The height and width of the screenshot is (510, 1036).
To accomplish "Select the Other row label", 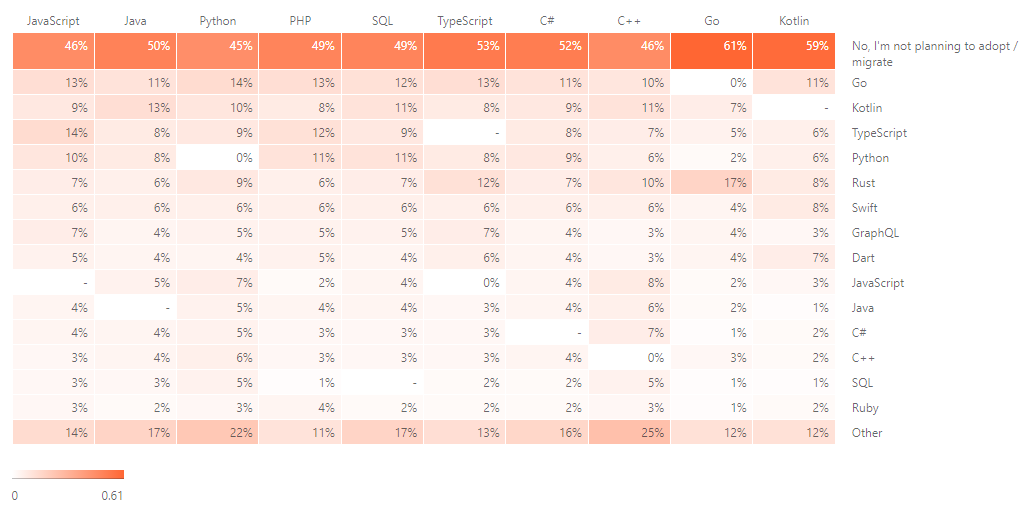I will point(867,433).
